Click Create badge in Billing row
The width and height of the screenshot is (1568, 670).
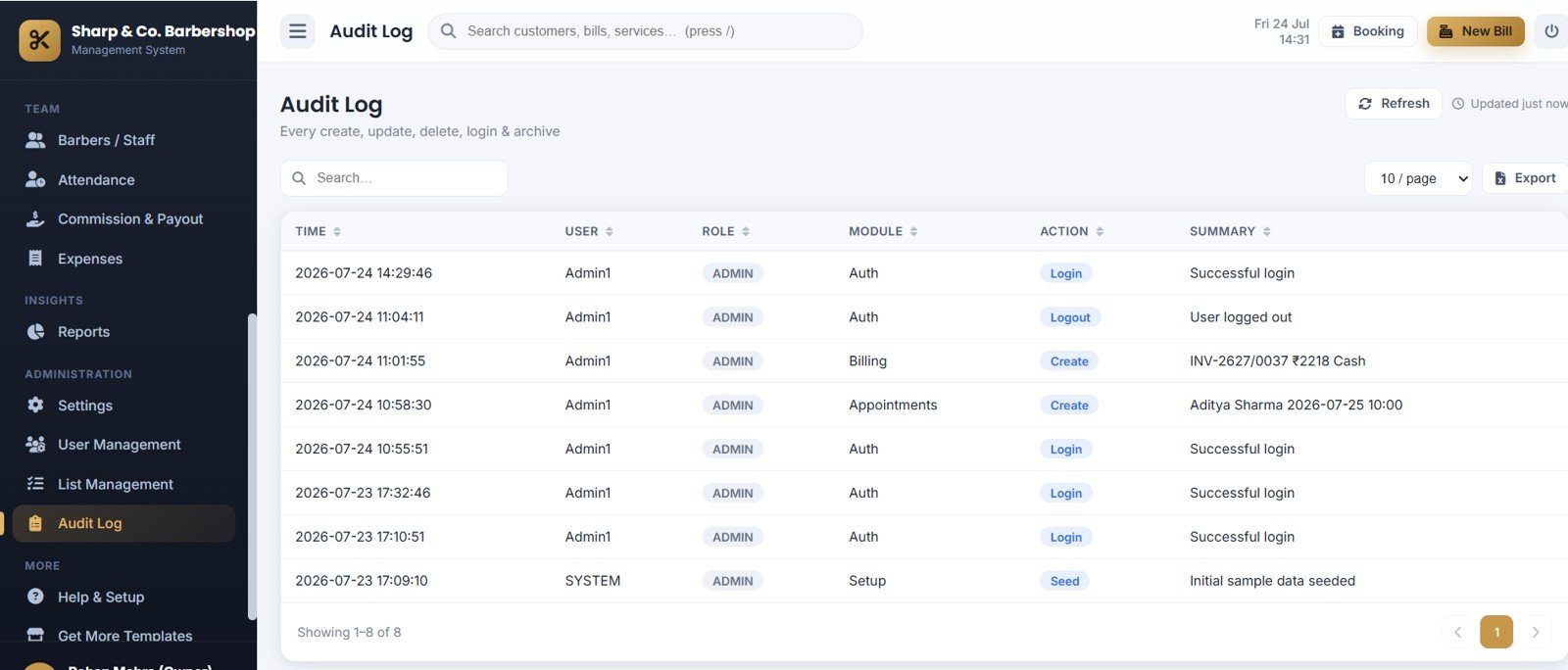pos(1069,361)
